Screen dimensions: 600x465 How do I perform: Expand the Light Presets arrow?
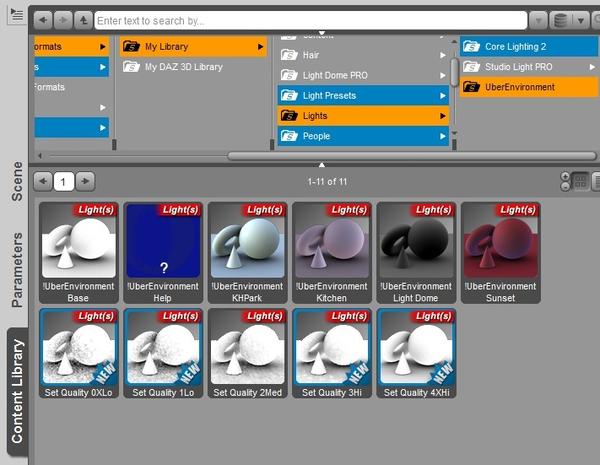coord(443,95)
